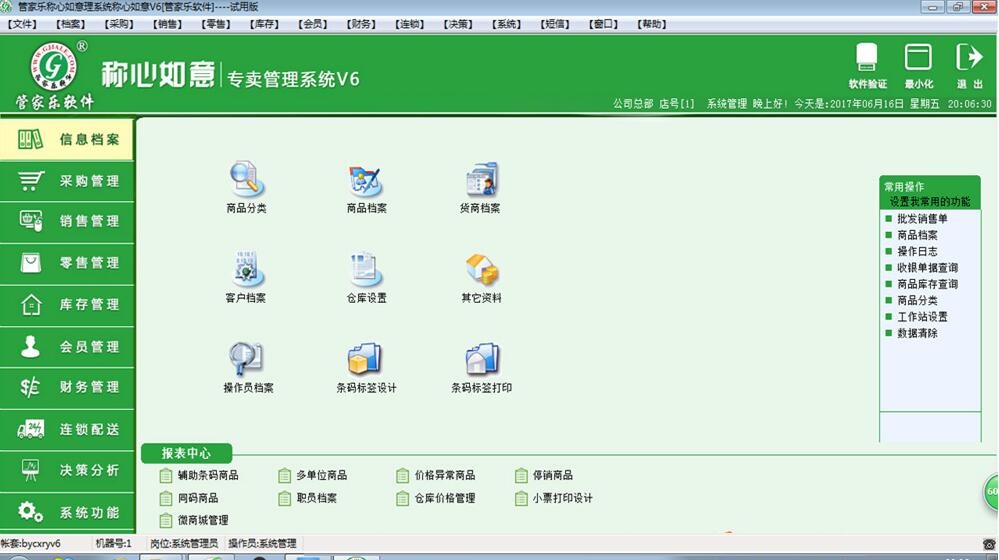Open the 同码商品 report
The image size is (999, 560).
tap(189, 498)
